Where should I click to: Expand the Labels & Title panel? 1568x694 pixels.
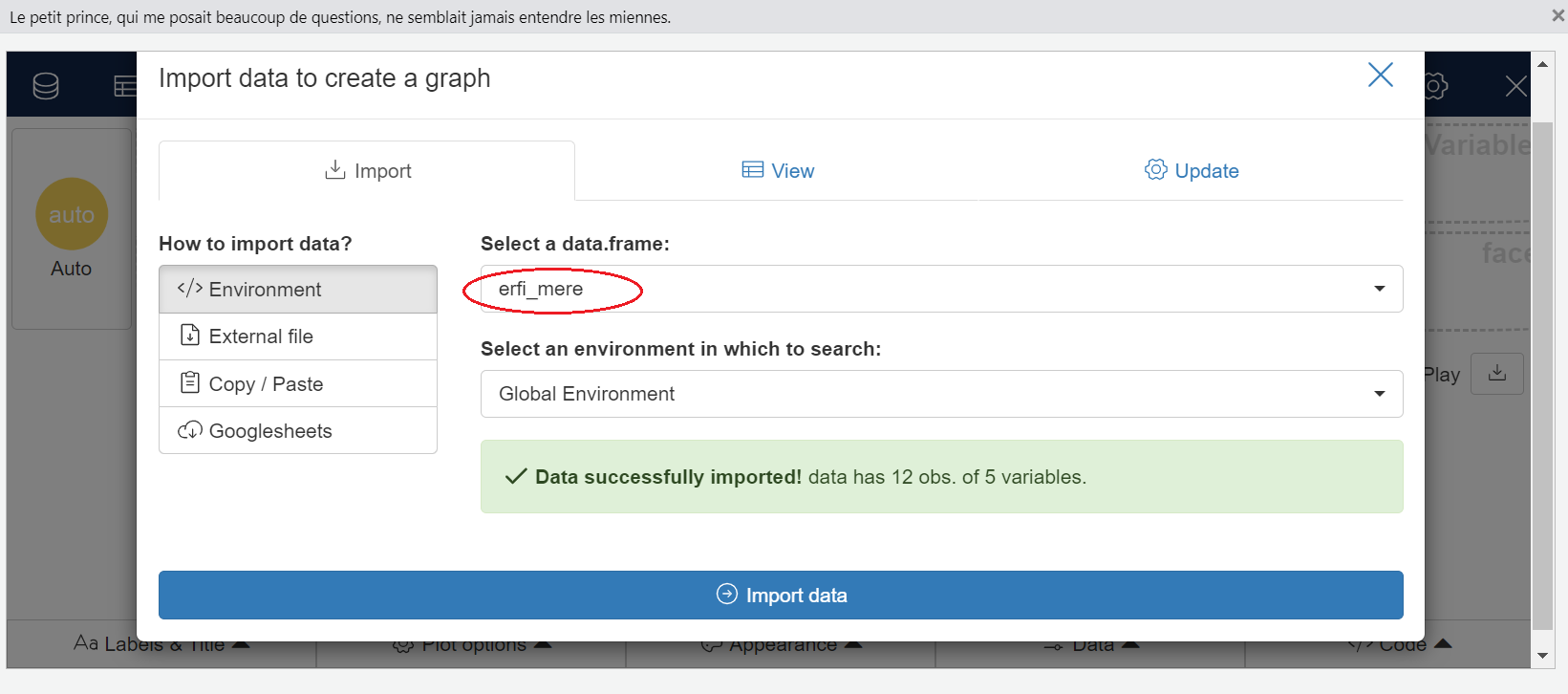pos(161,645)
